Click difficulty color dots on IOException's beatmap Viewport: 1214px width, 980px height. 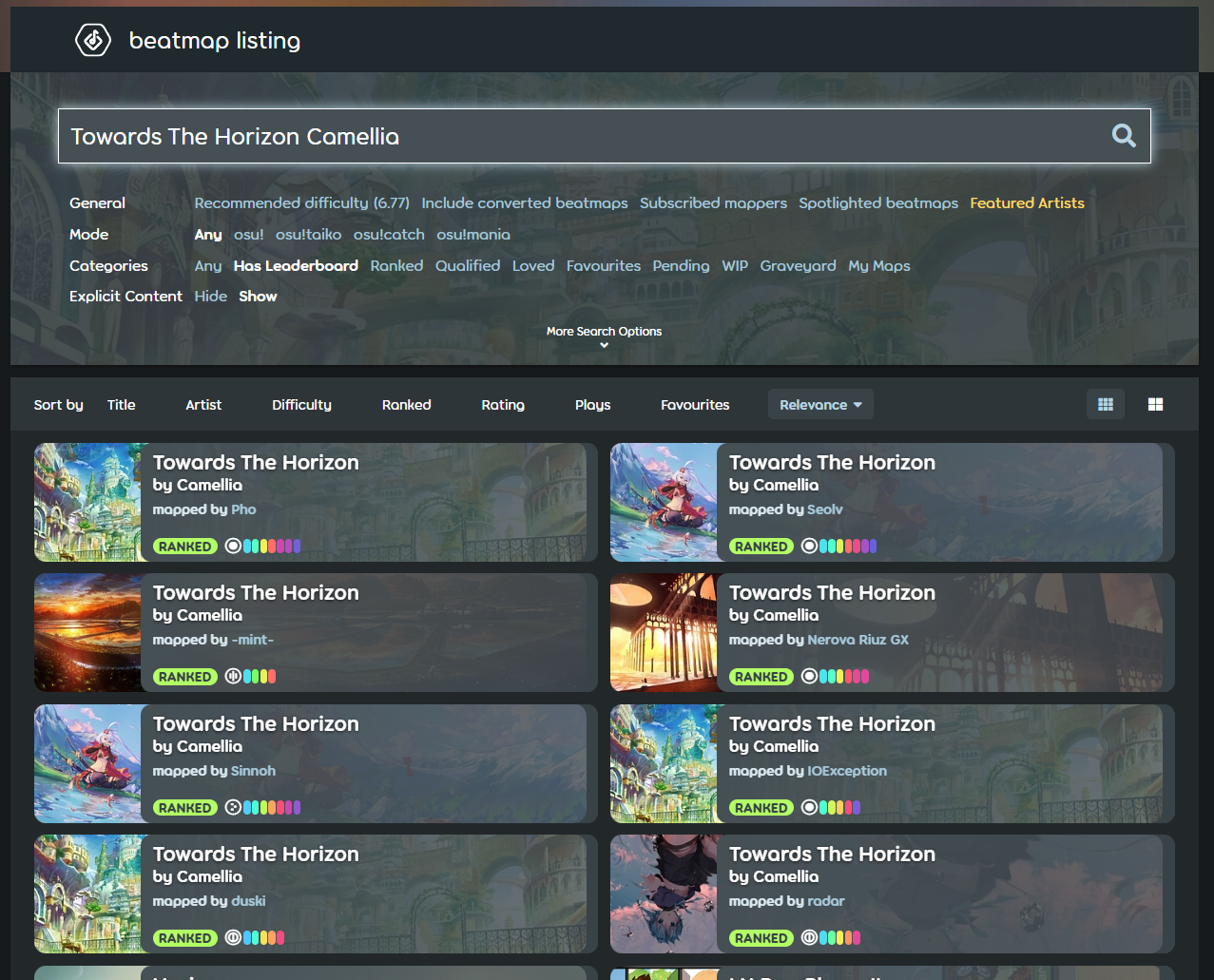pyautogui.click(x=840, y=807)
